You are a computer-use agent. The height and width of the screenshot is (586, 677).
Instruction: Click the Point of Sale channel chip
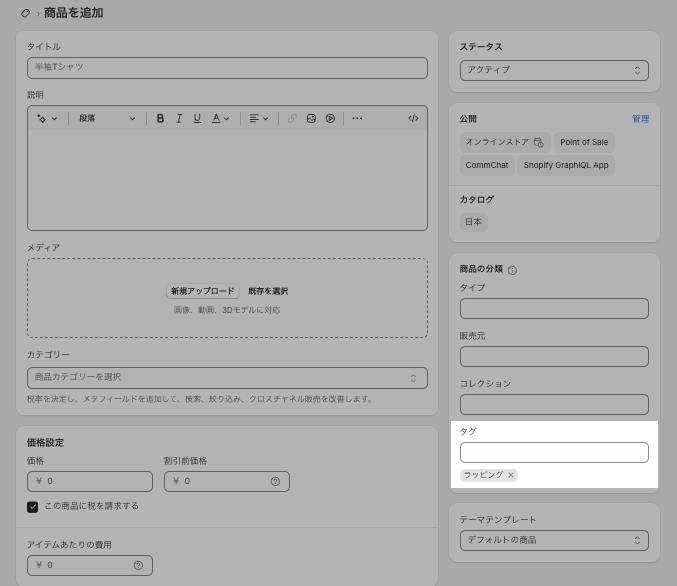click(584, 142)
